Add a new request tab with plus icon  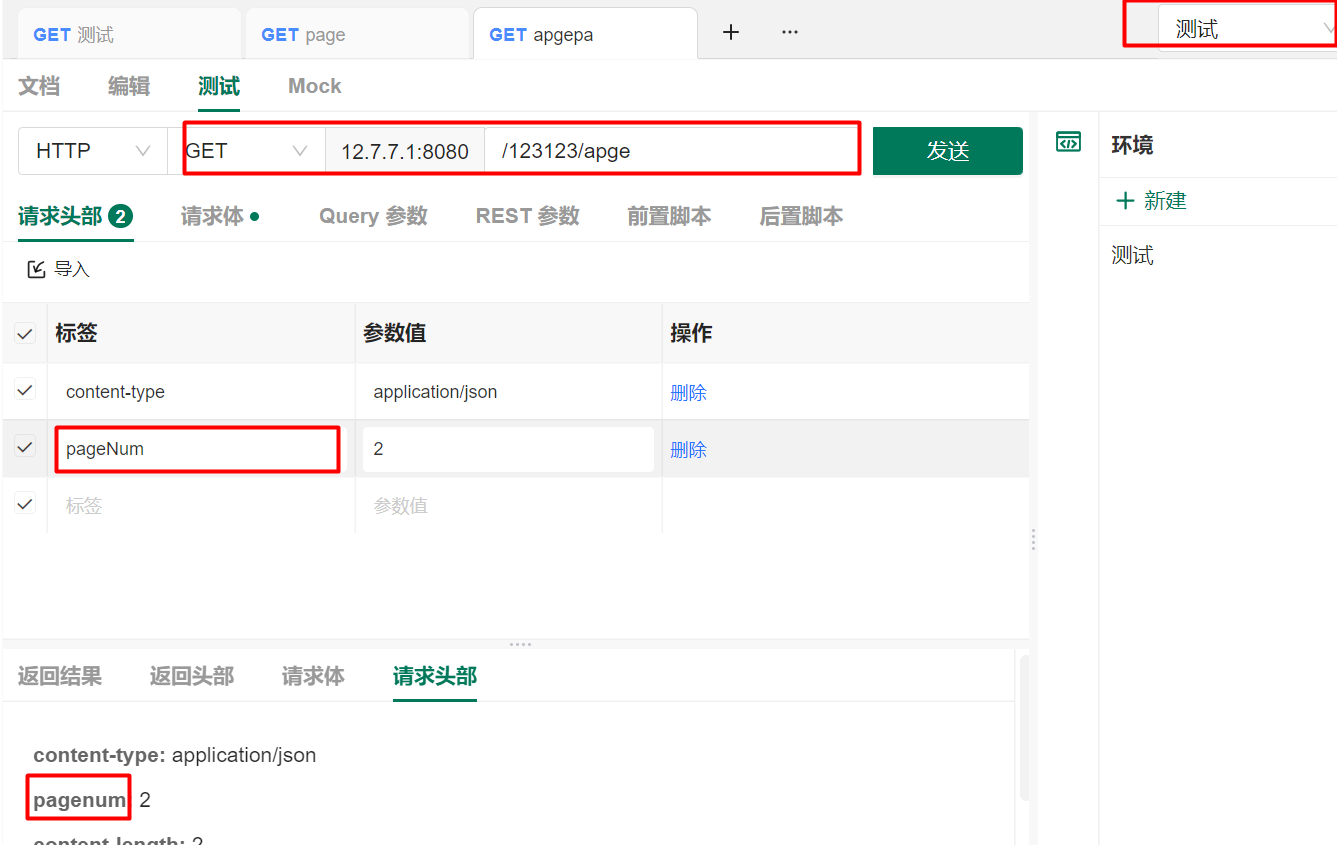click(731, 32)
